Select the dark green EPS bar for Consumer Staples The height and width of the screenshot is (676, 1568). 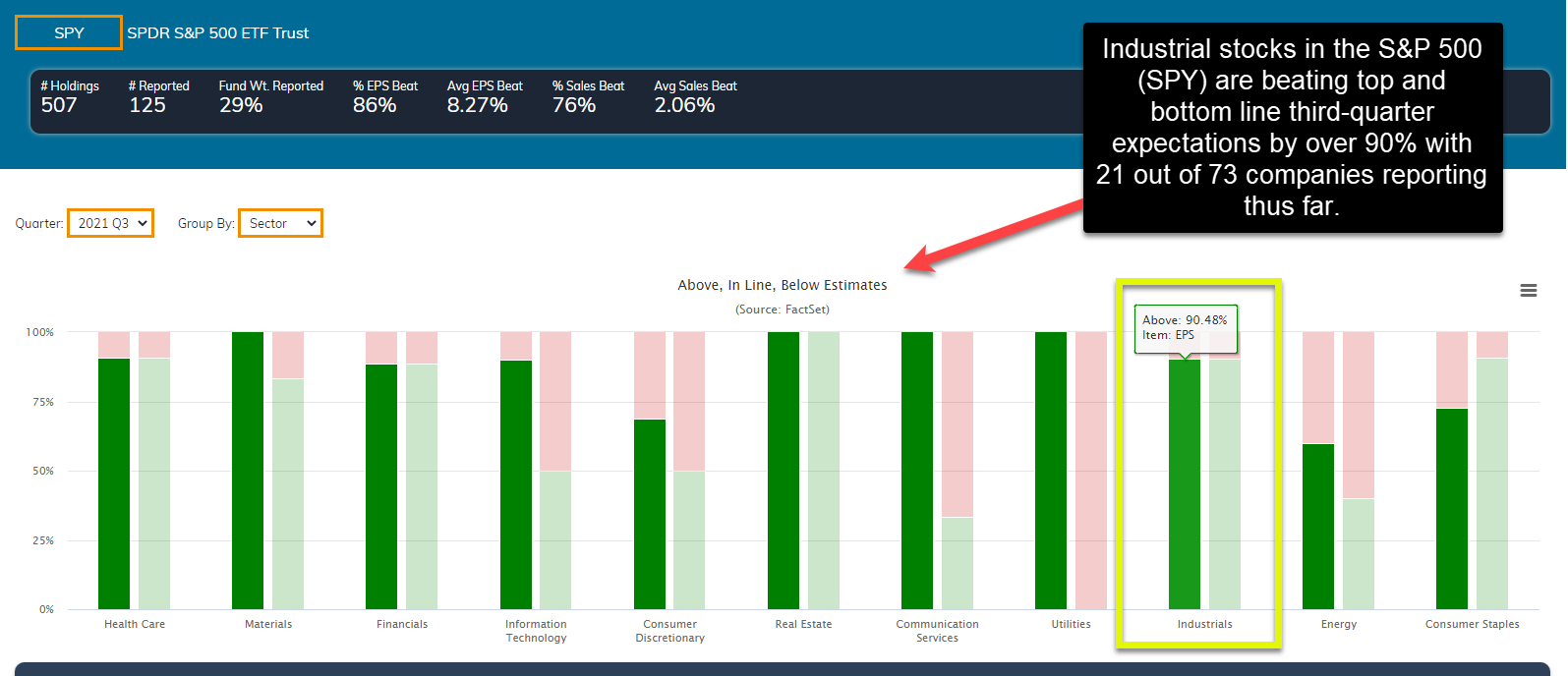pyautogui.click(x=1452, y=509)
